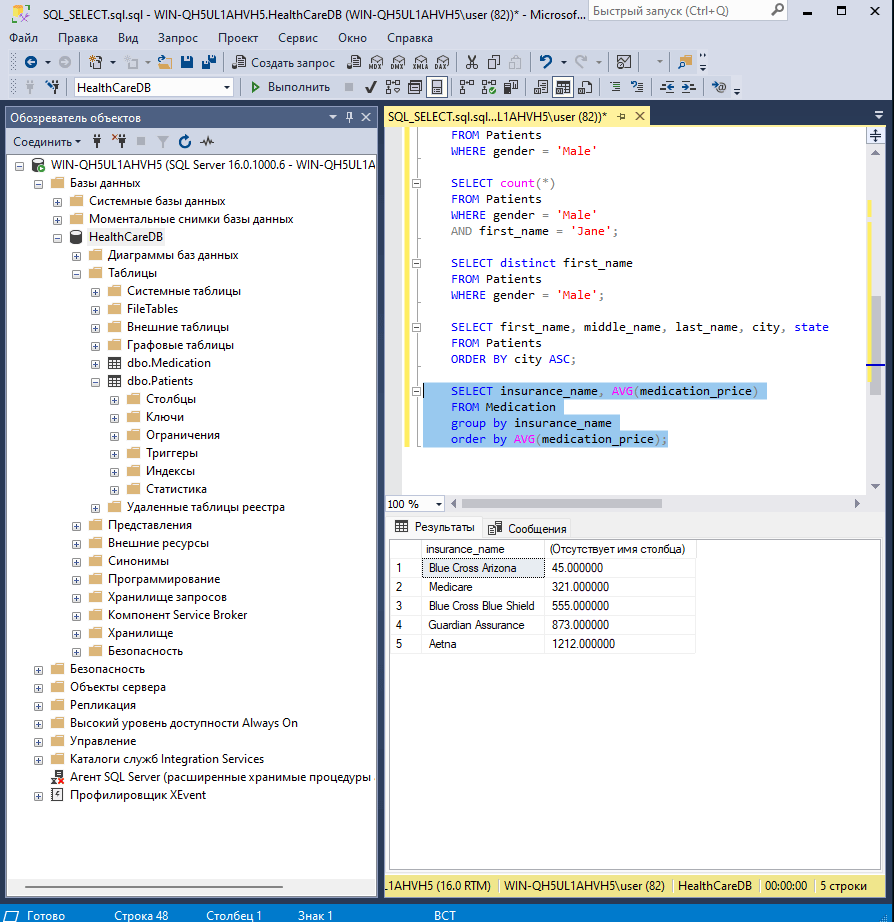Viewport: 894px width, 922px height.
Task: Click the Copy icon in toolbar
Action: click(494, 62)
